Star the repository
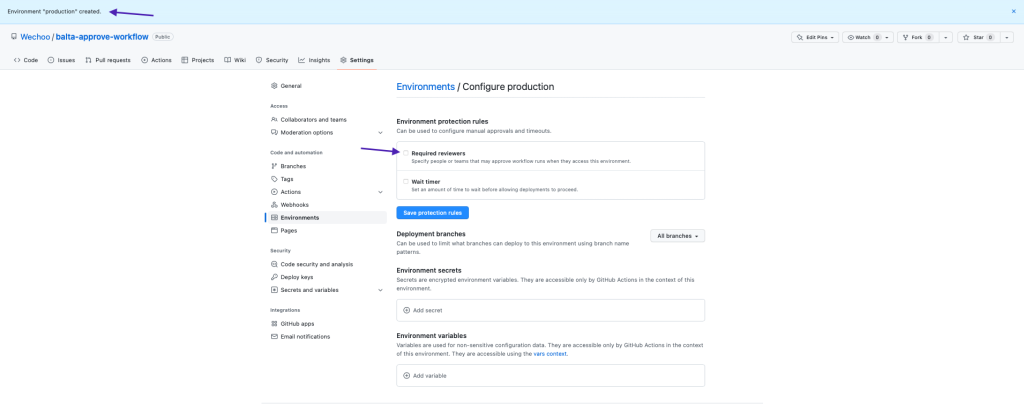This screenshot has width=1024, height=405. (978, 37)
